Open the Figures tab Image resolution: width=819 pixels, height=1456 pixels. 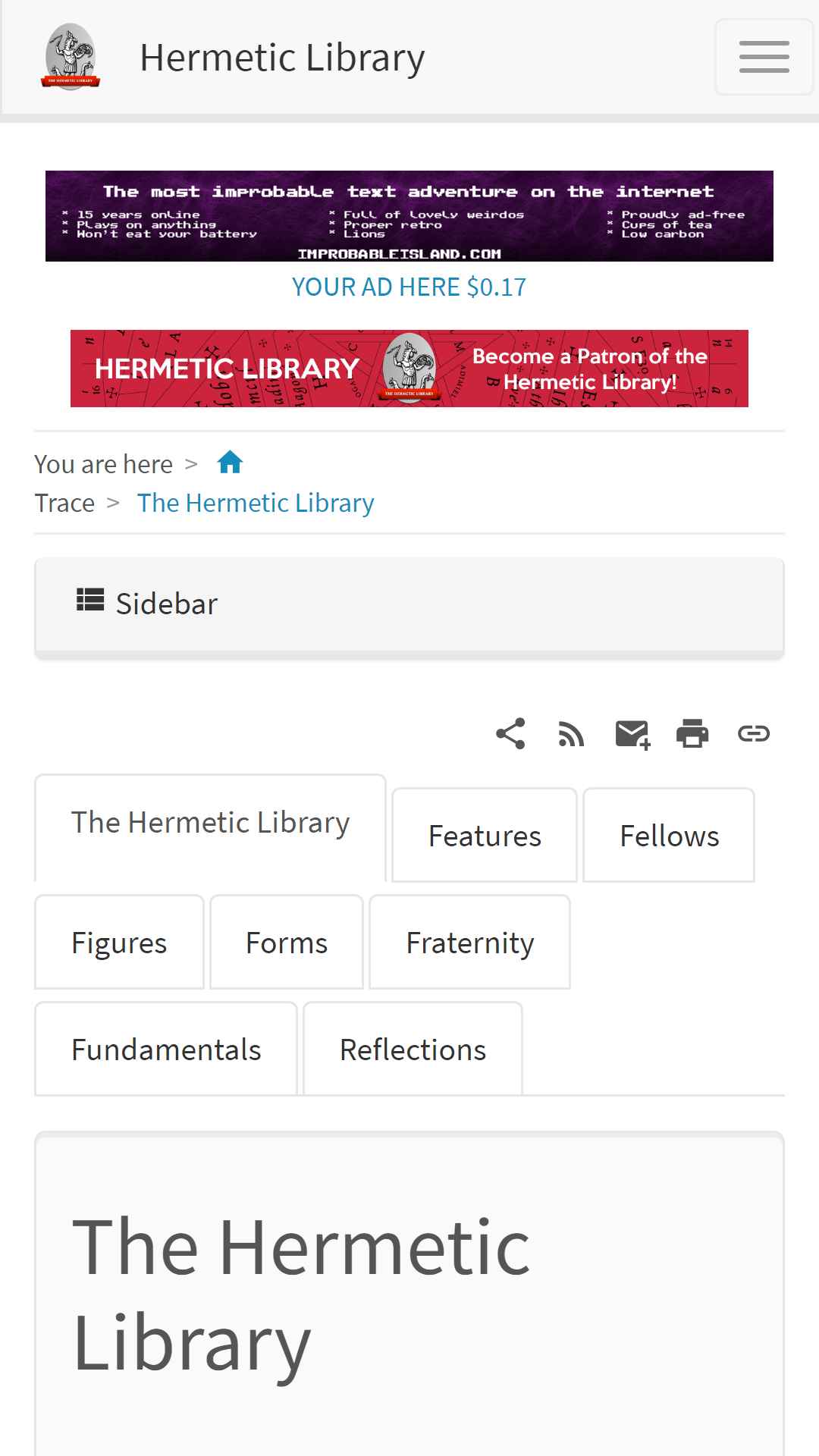[119, 943]
